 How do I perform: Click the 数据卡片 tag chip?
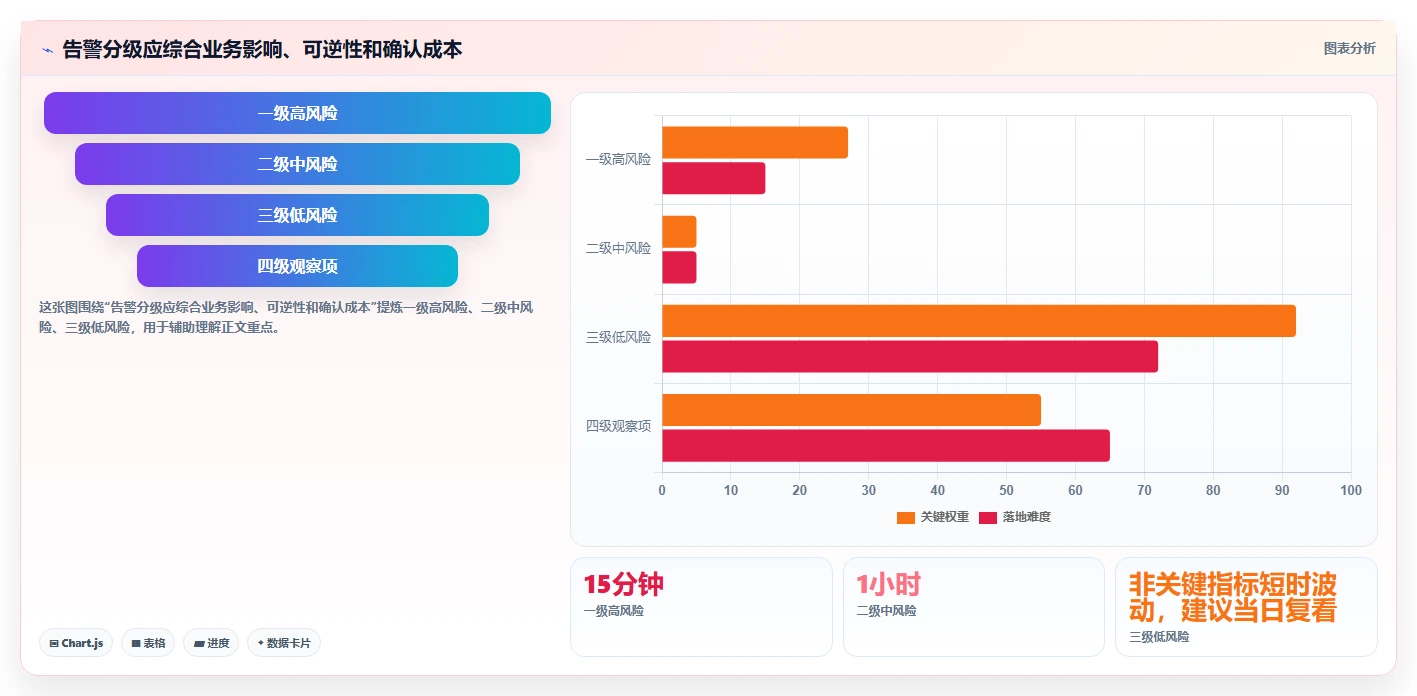[x=284, y=643]
